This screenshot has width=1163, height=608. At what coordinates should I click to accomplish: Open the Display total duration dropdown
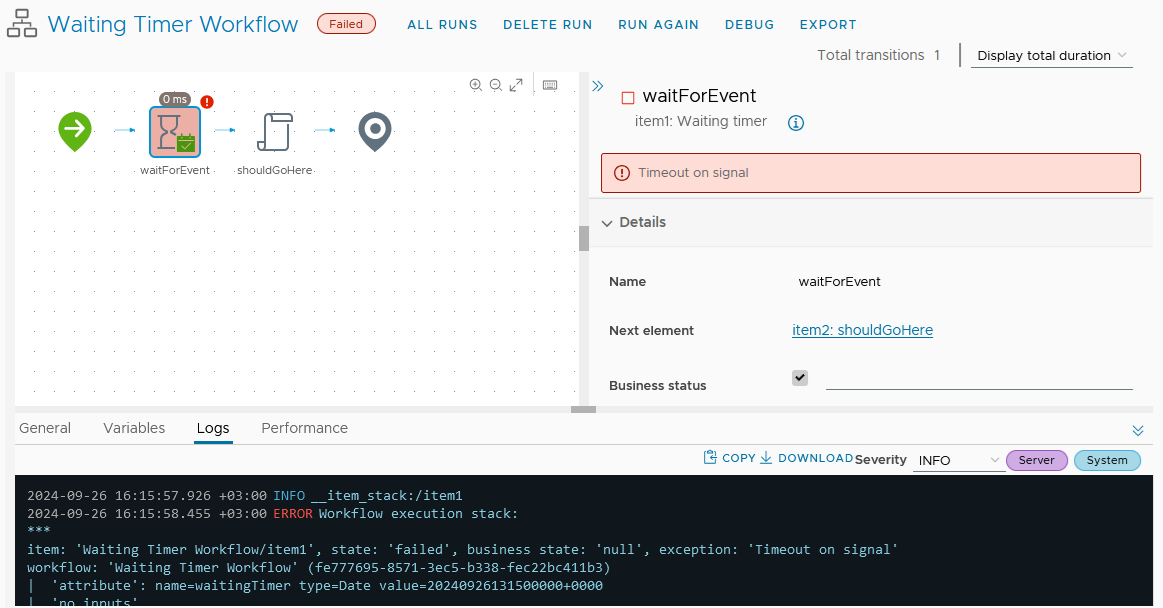(1052, 56)
